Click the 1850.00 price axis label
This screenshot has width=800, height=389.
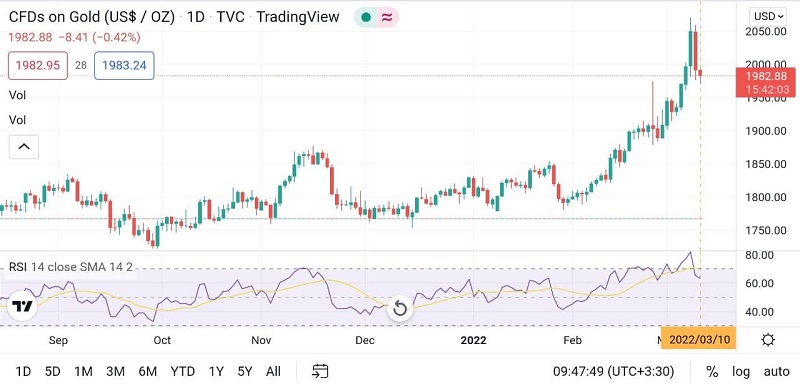[x=765, y=164]
